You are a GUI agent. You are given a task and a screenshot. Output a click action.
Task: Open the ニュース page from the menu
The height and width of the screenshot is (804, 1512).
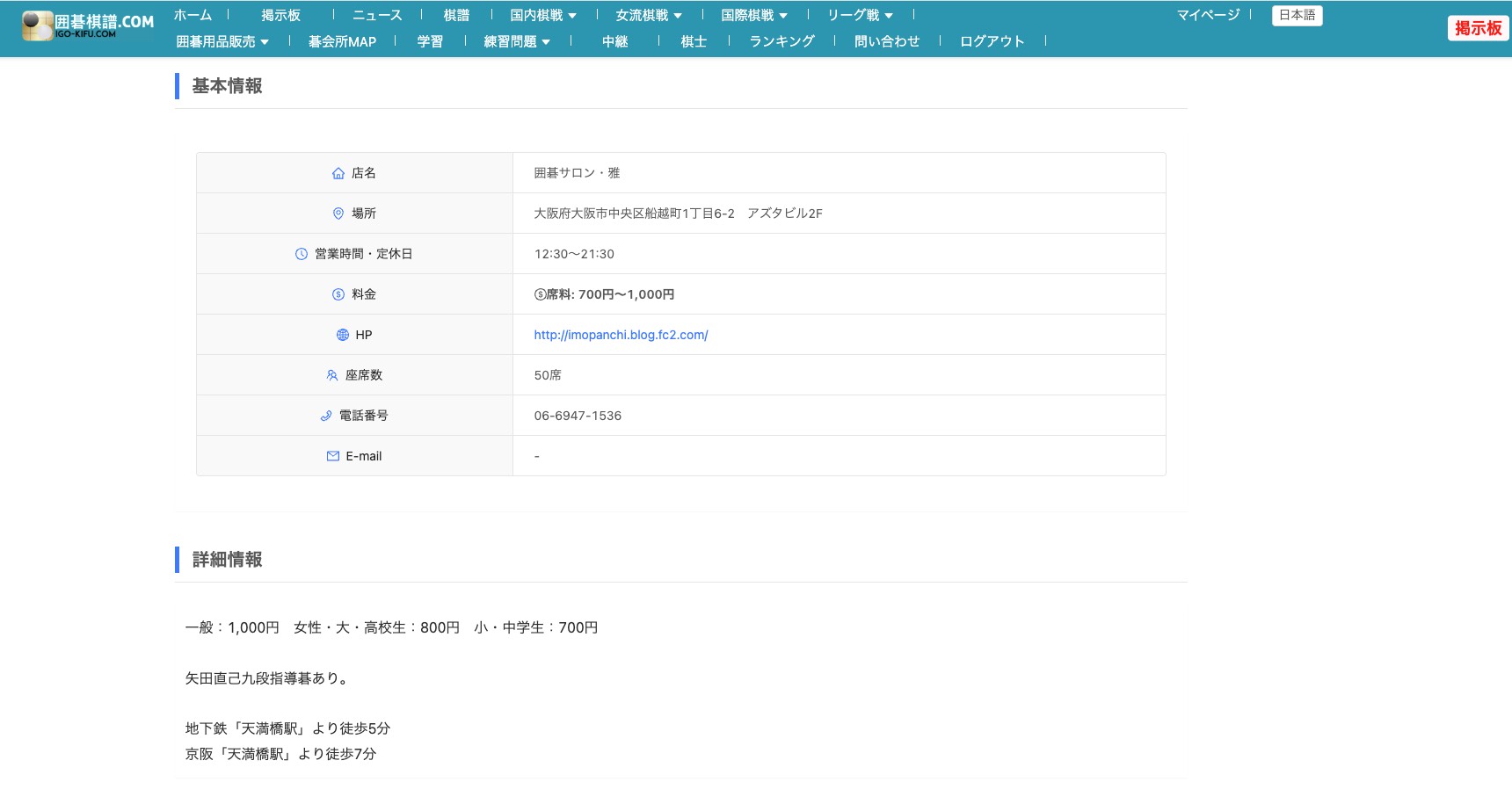[378, 14]
